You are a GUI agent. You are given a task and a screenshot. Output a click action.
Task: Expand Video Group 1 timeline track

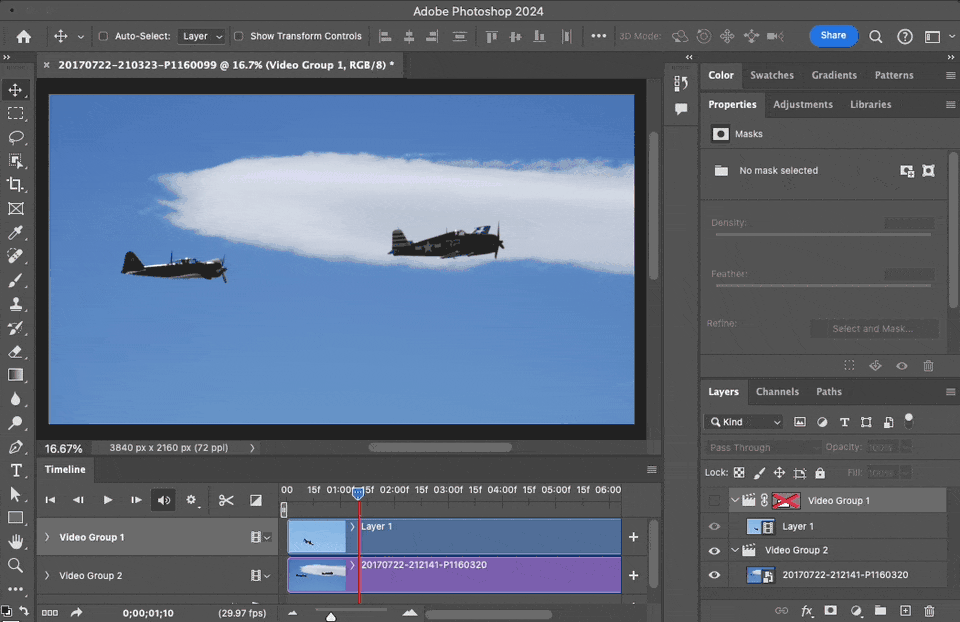point(47,537)
